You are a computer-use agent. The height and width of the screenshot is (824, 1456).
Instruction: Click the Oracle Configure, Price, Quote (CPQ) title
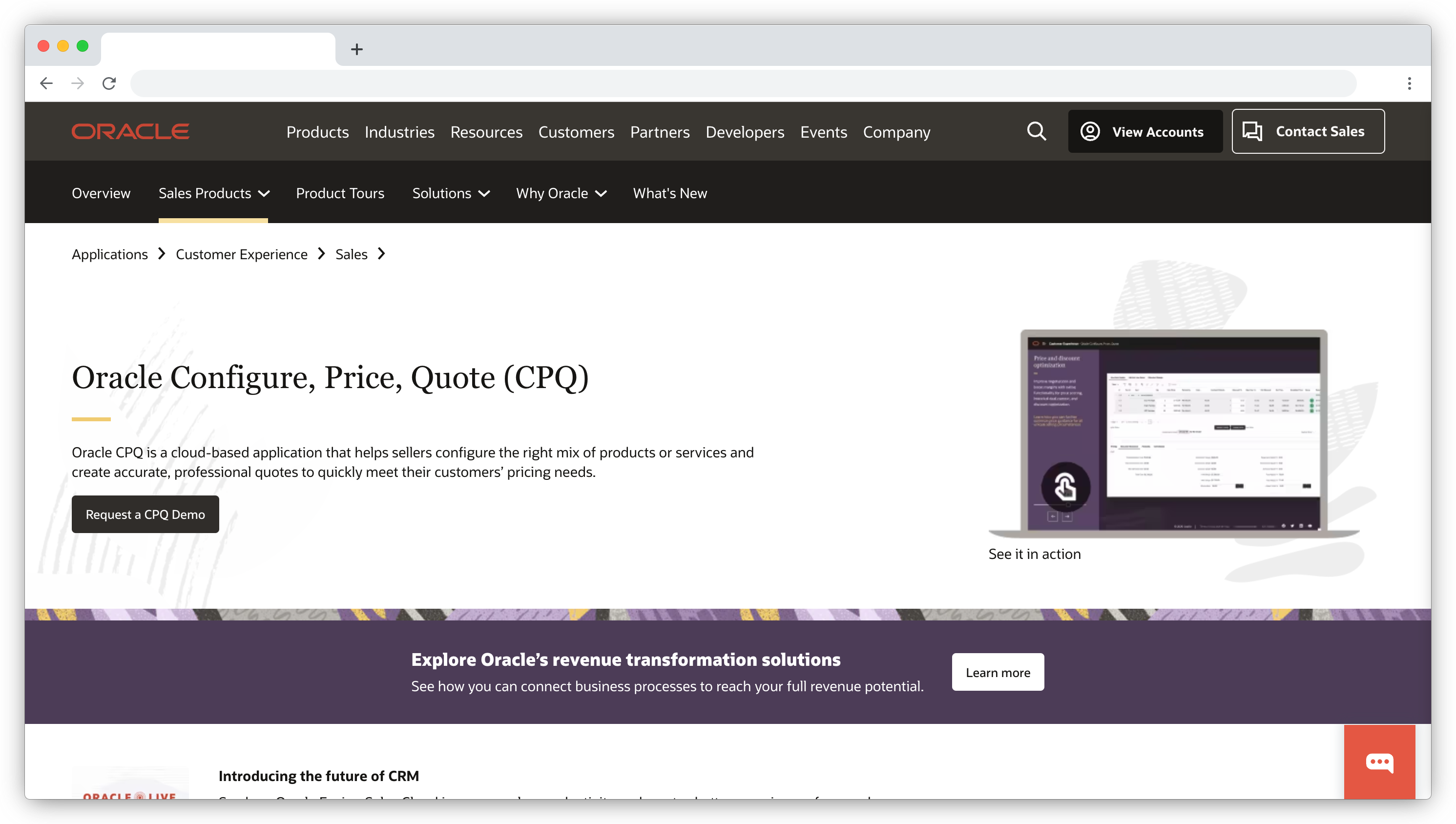(331, 377)
